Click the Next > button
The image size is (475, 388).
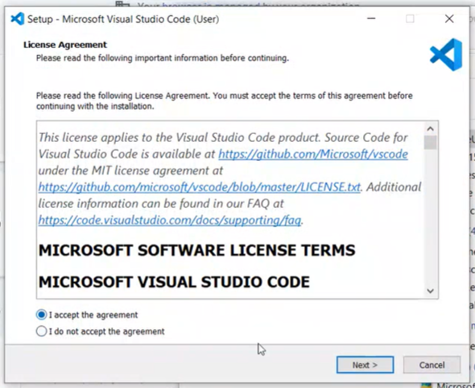(365, 365)
